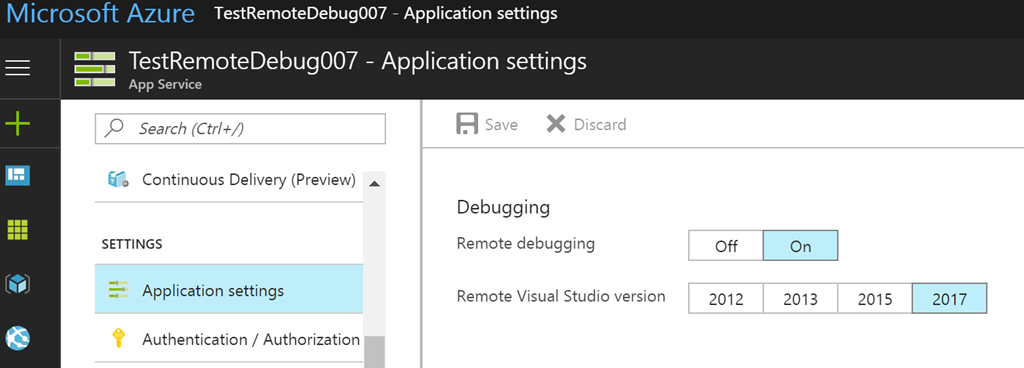Open the App Services globe icon
The width and height of the screenshot is (1024, 368).
[18, 338]
